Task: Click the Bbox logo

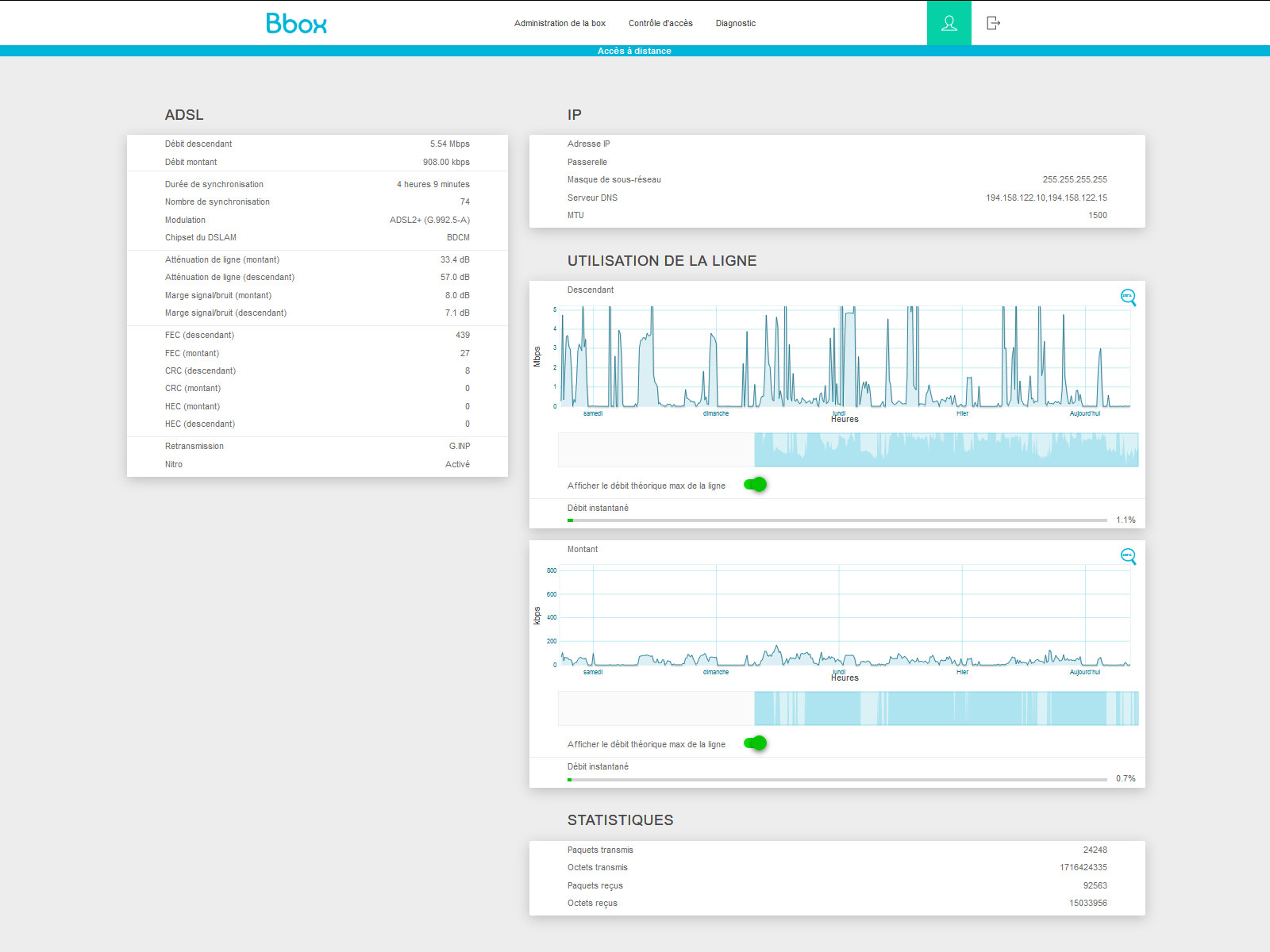Action: point(296,23)
